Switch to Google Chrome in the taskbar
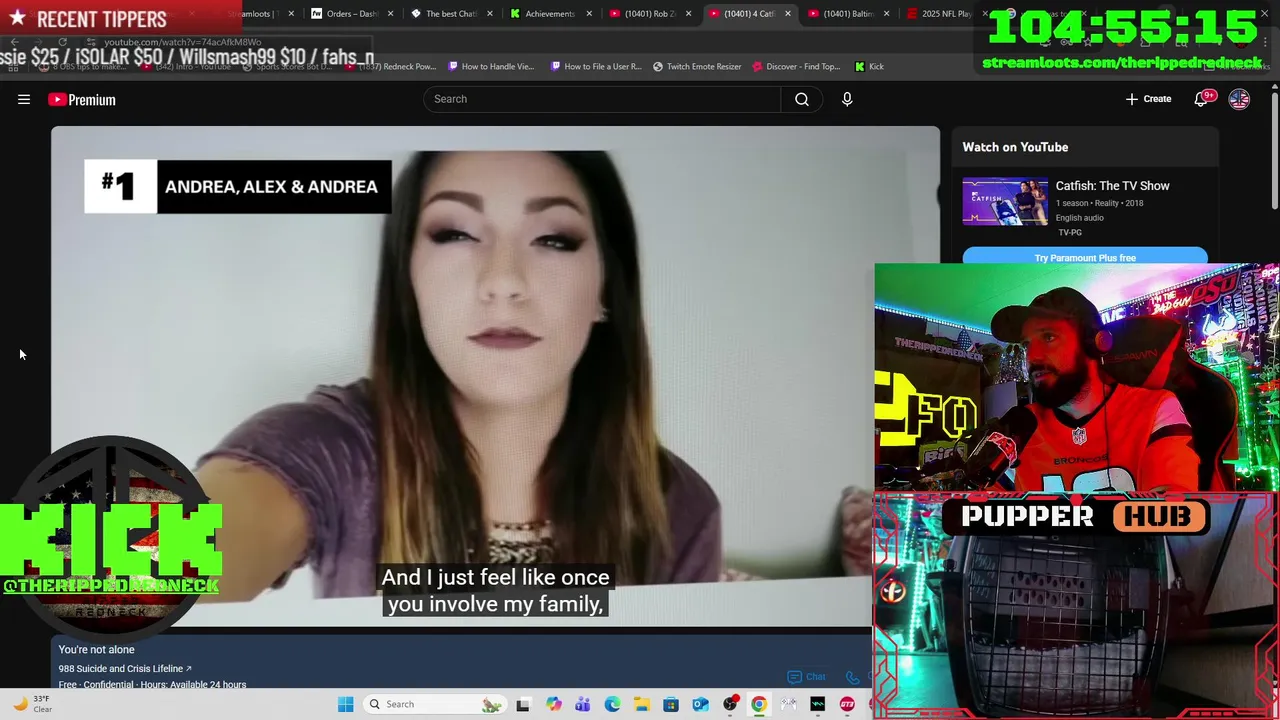1280x720 pixels. 759,704
